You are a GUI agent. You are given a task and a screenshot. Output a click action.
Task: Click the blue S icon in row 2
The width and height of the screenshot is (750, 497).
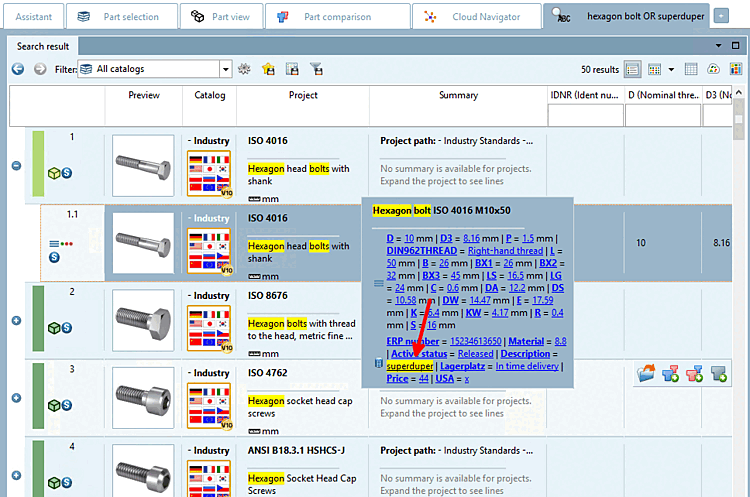pyautogui.click(x=67, y=328)
